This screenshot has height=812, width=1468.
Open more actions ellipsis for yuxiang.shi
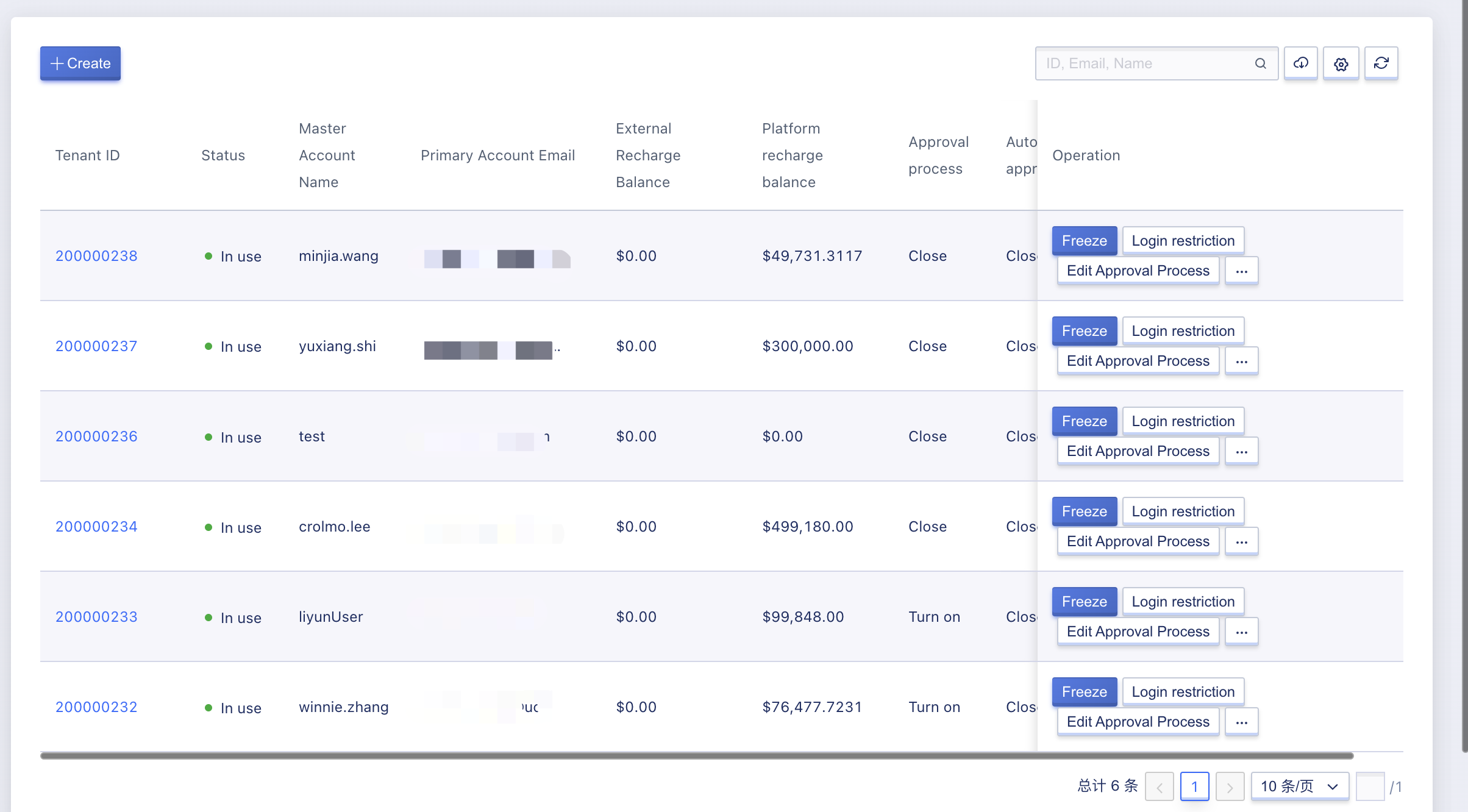click(1242, 361)
